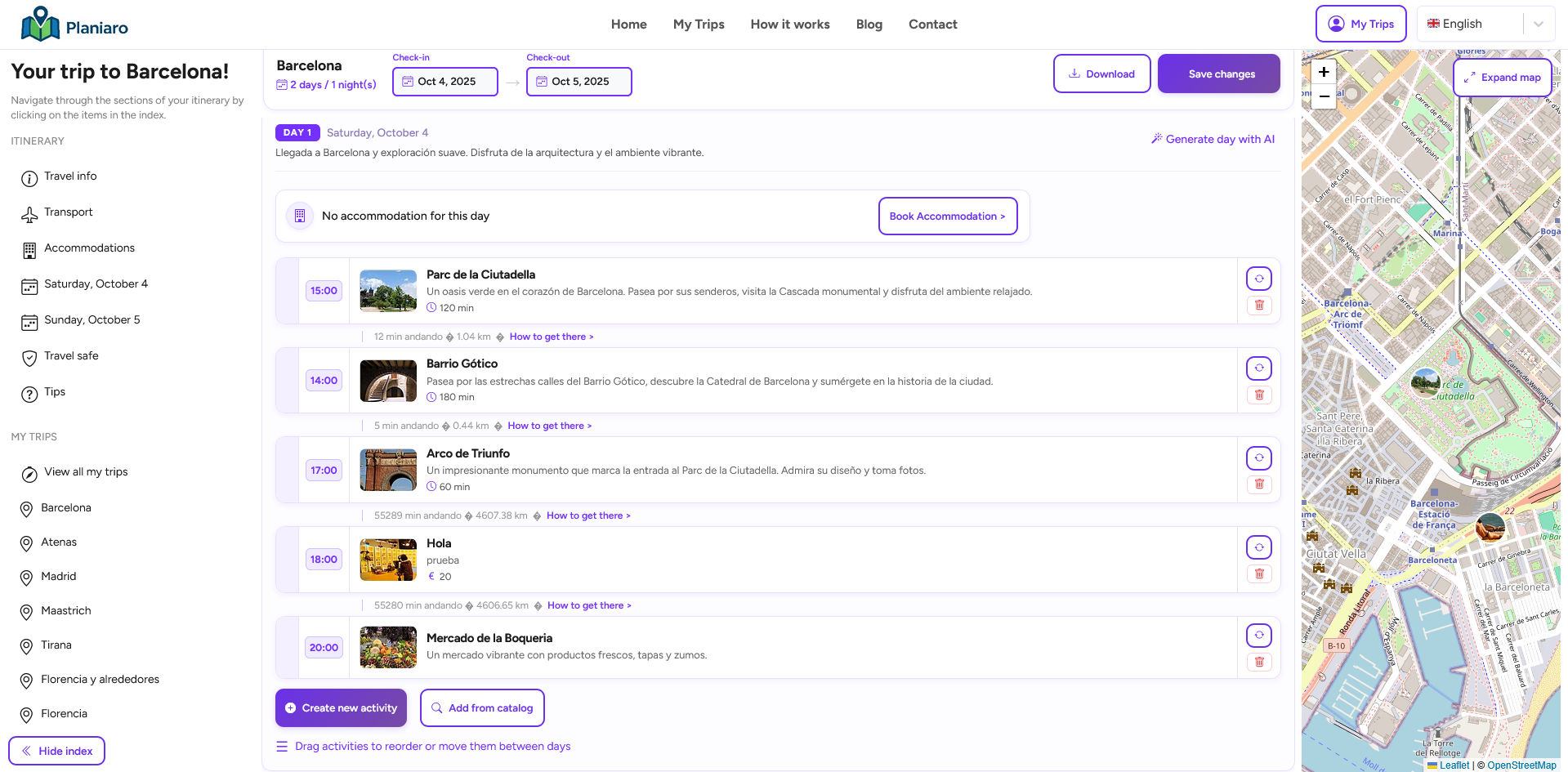Open the English language dropdown
This screenshot has width=1568, height=772.
coord(1486,24)
